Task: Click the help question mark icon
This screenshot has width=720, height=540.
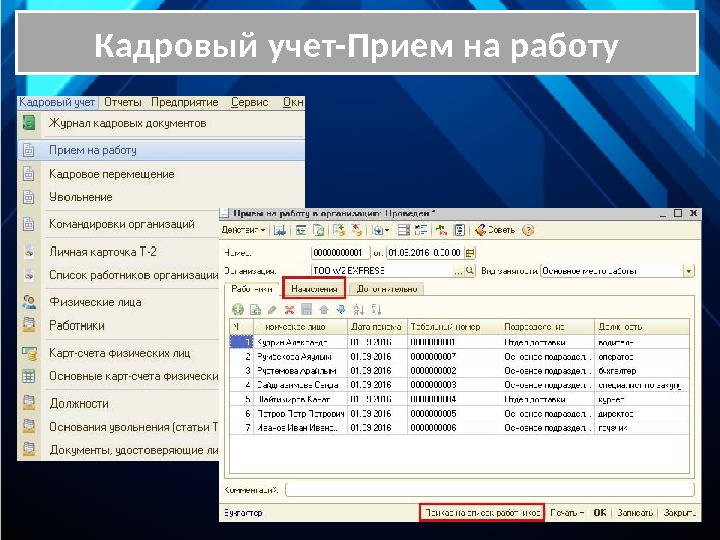Action: (x=529, y=230)
